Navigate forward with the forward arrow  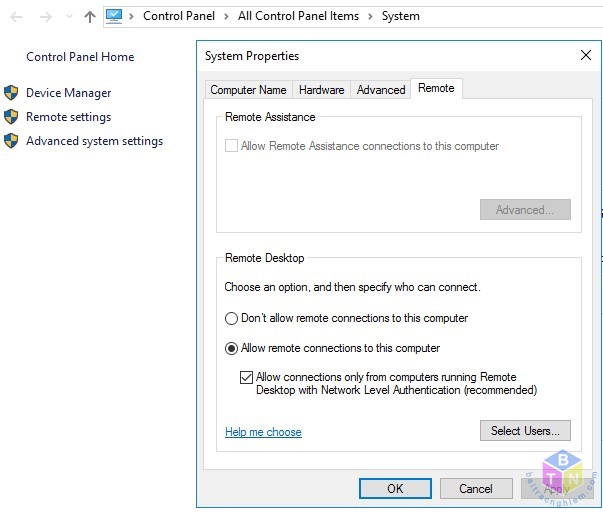(46, 17)
